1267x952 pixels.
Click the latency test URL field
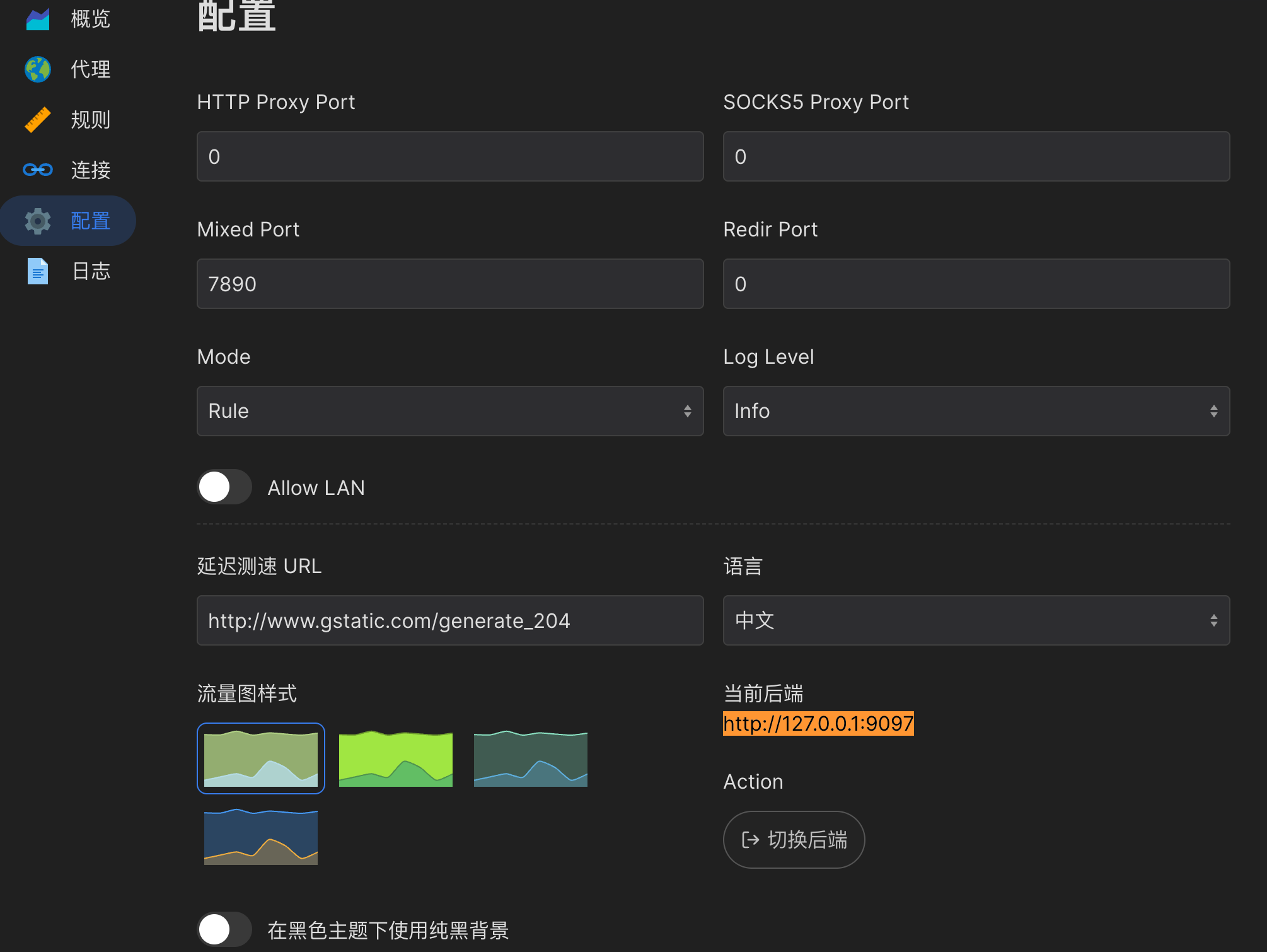[449, 620]
